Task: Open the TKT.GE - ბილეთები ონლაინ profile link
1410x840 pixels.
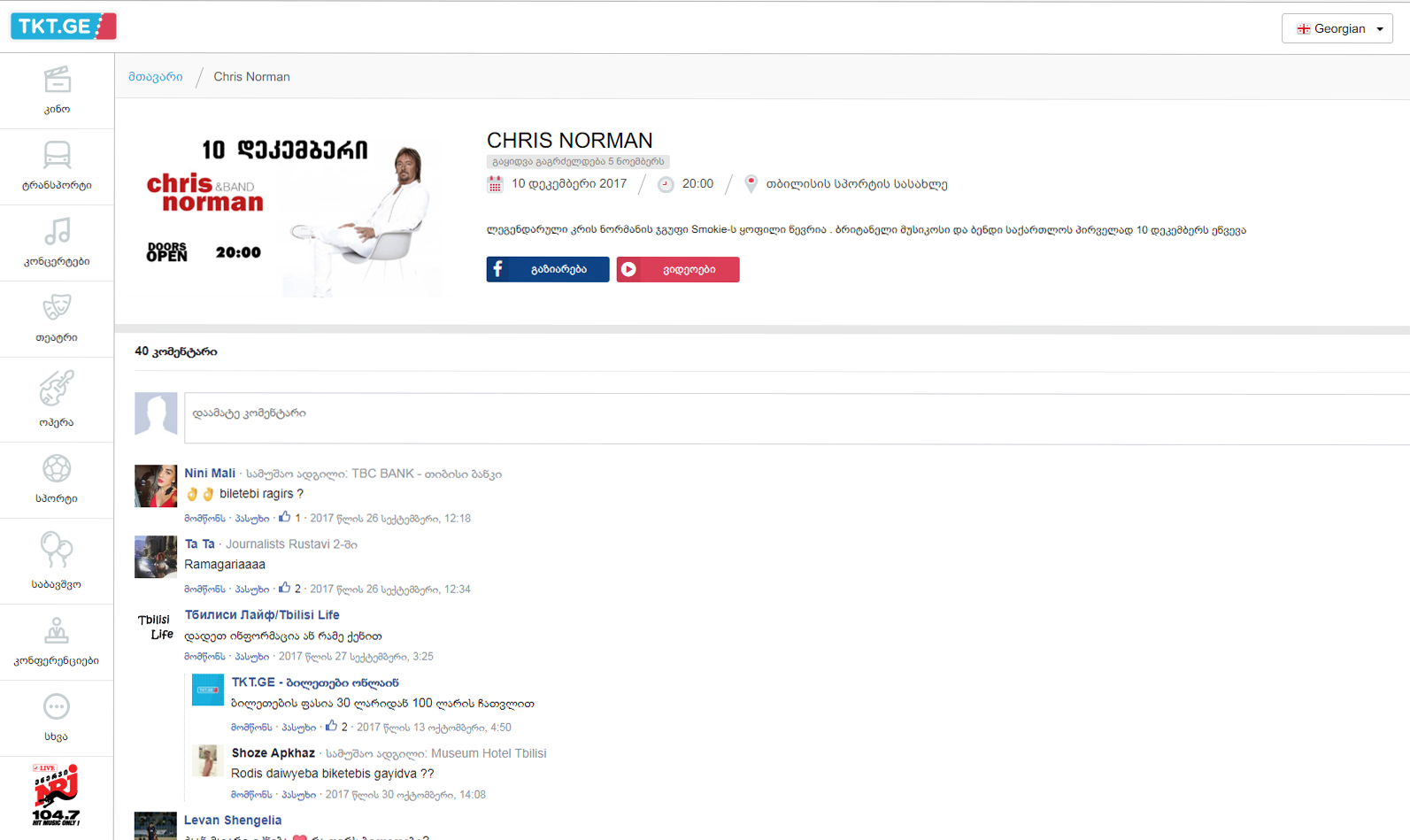Action: [315, 682]
